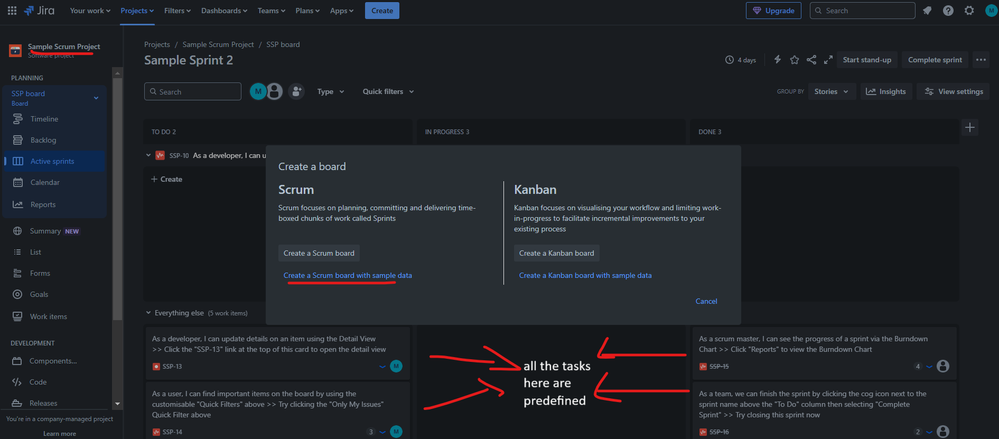Open the Type filter dropdown
The width and height of the screenshot is (999, 439).
tap(331, 92)
